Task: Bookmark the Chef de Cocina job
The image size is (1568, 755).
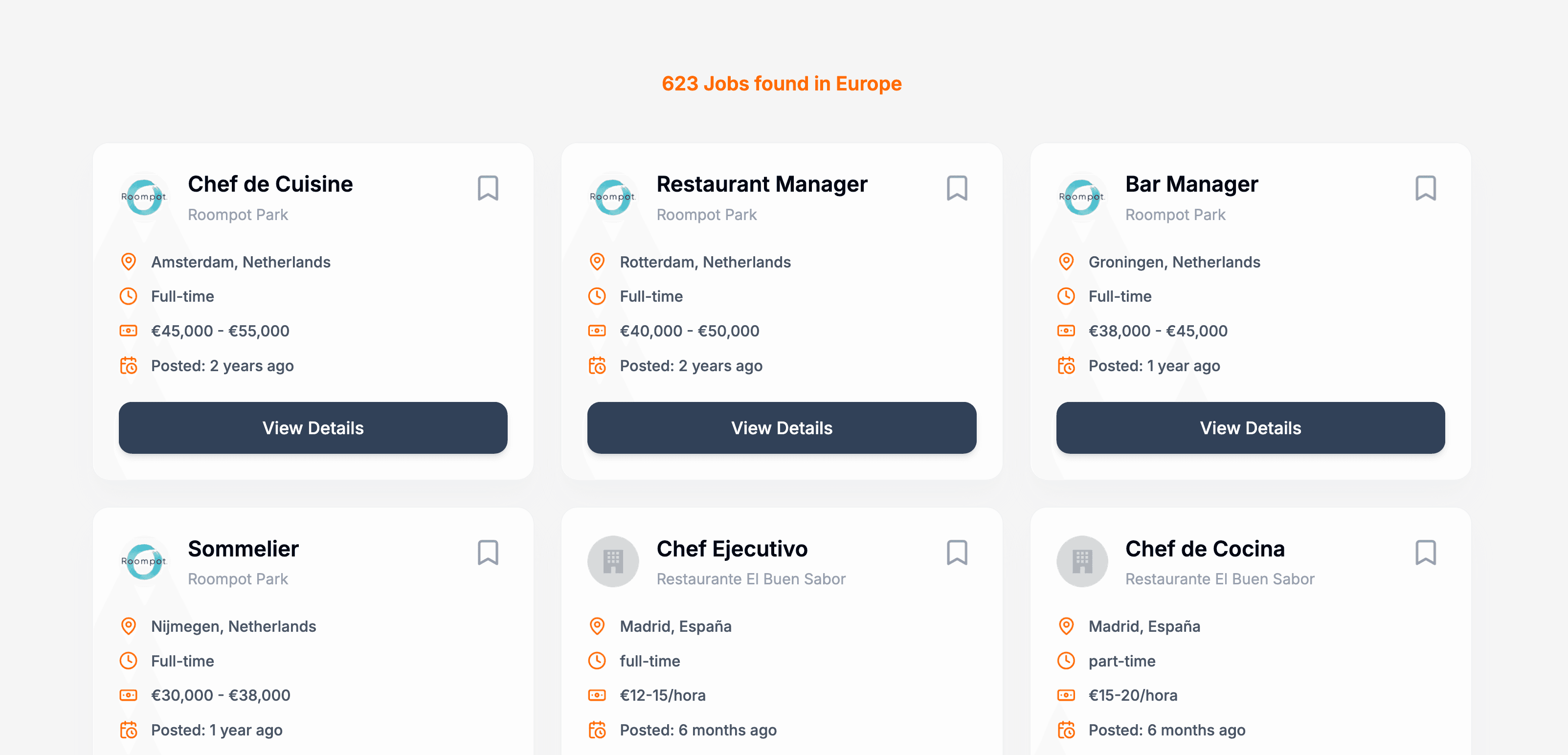Action: pos(1425,553)
